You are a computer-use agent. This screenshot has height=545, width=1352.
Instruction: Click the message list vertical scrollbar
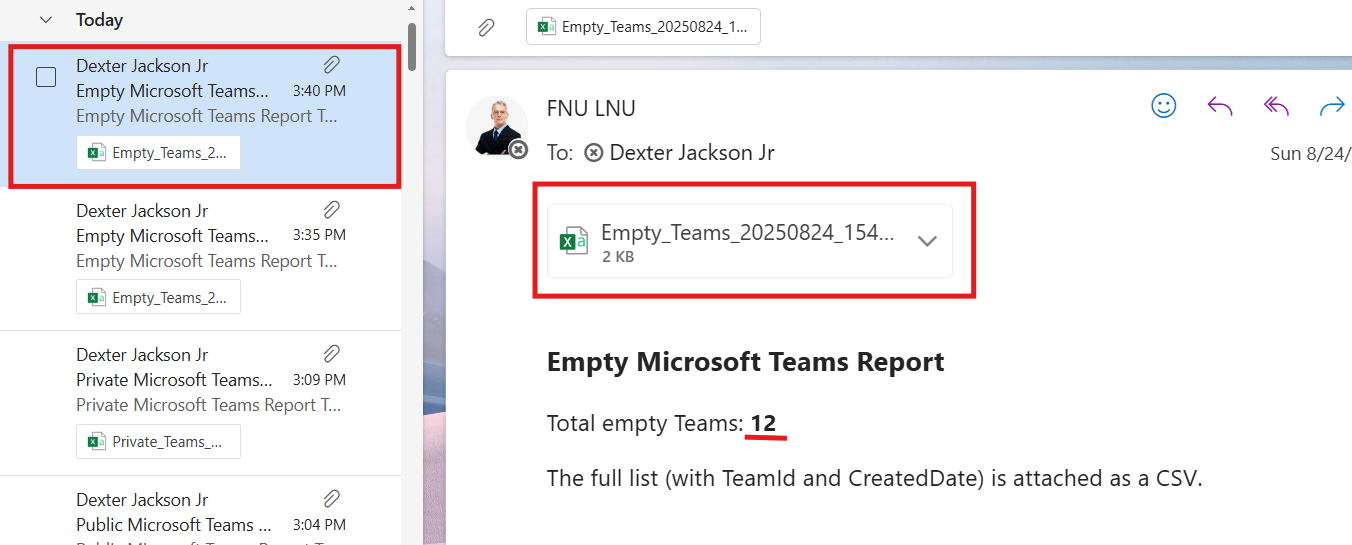(x=412, y=45)
